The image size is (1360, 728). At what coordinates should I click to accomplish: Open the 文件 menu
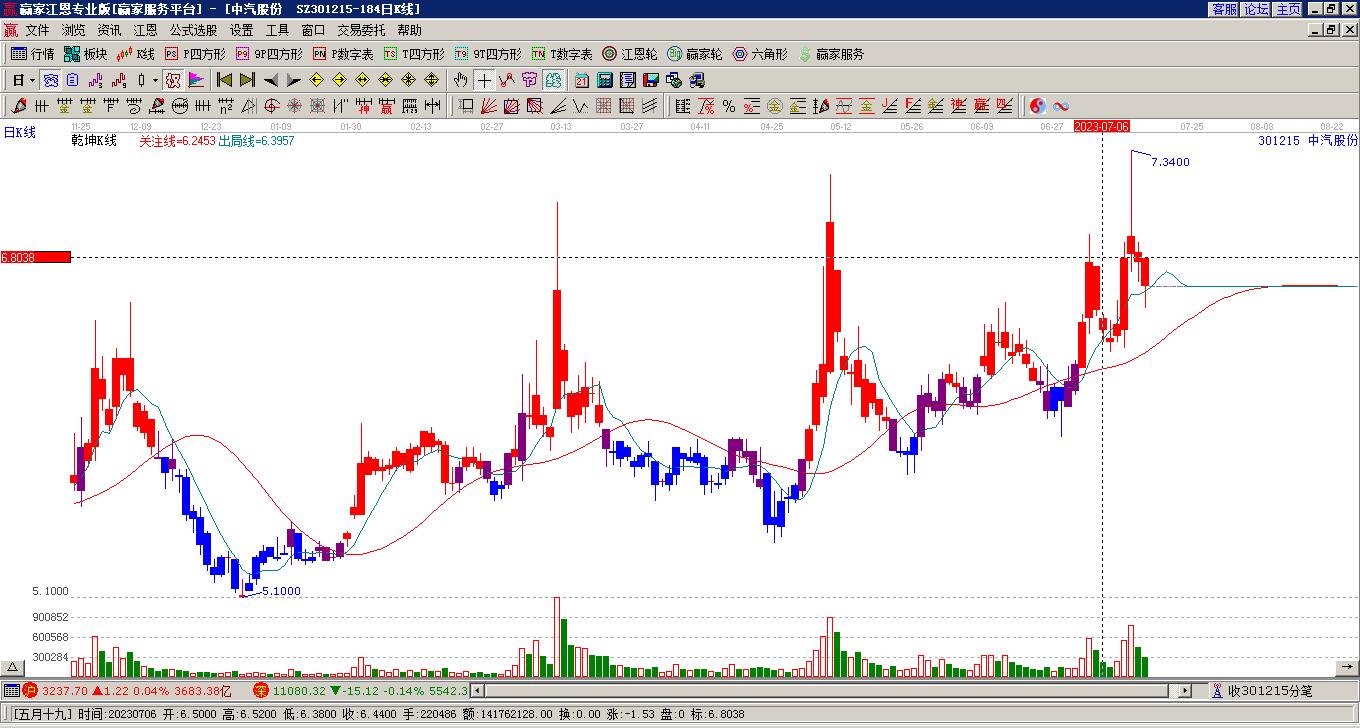[x=37, y=31]
